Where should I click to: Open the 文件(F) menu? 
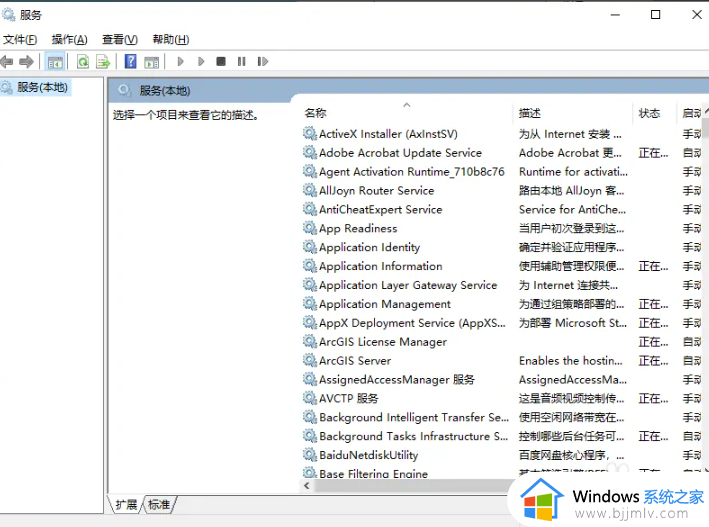[20, 40]
